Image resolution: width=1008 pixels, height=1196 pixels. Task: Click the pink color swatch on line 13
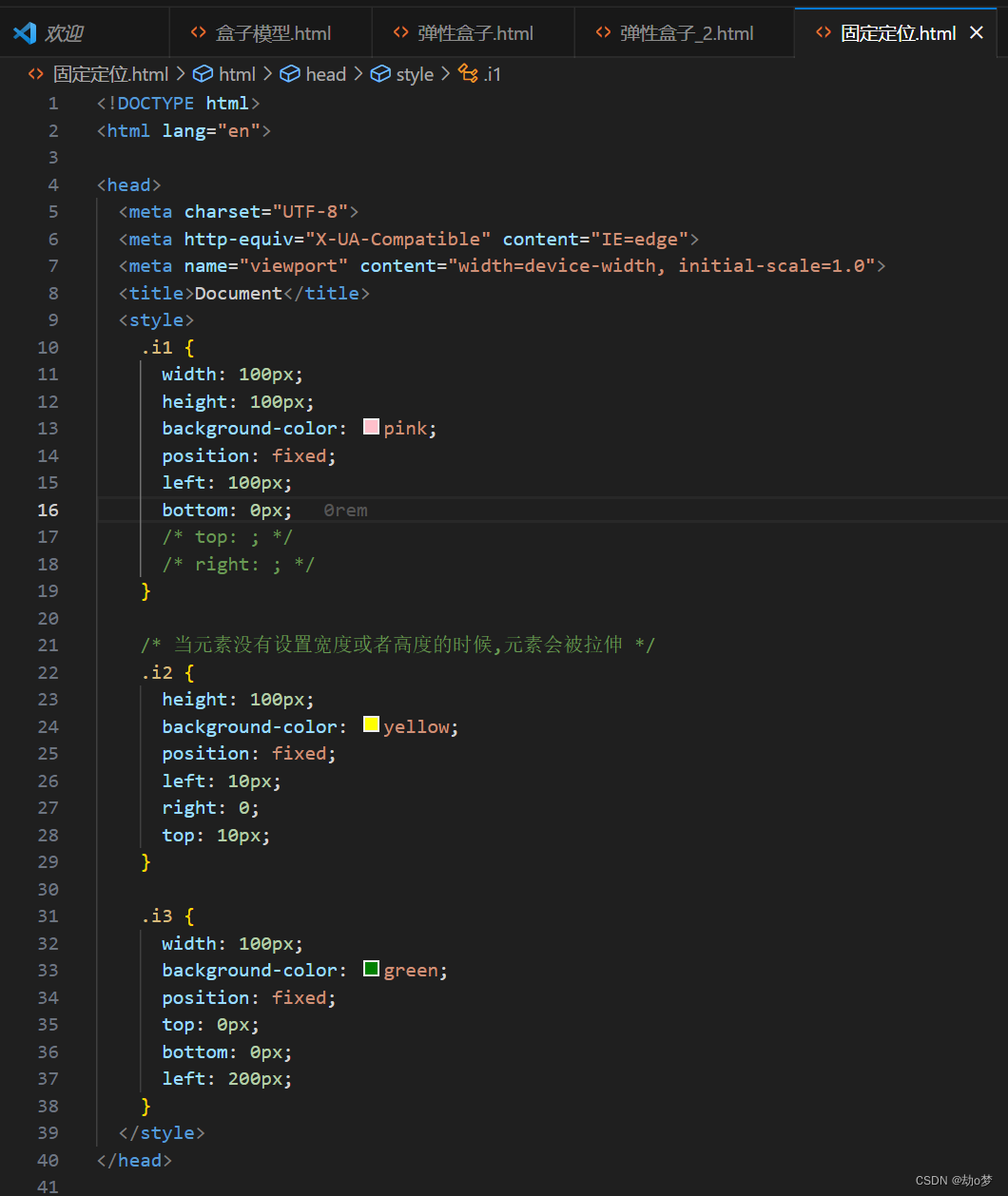pos(371,426)
